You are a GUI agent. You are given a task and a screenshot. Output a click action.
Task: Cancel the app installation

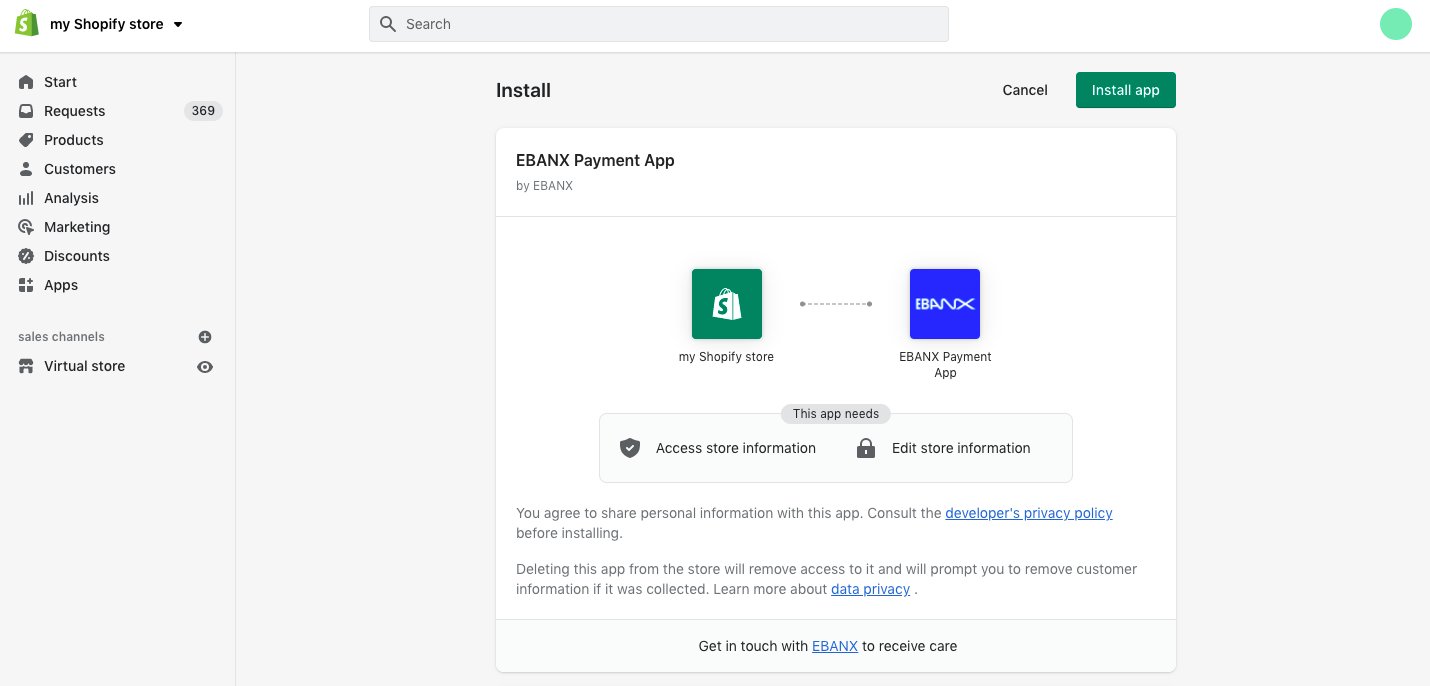(1025, 90)
